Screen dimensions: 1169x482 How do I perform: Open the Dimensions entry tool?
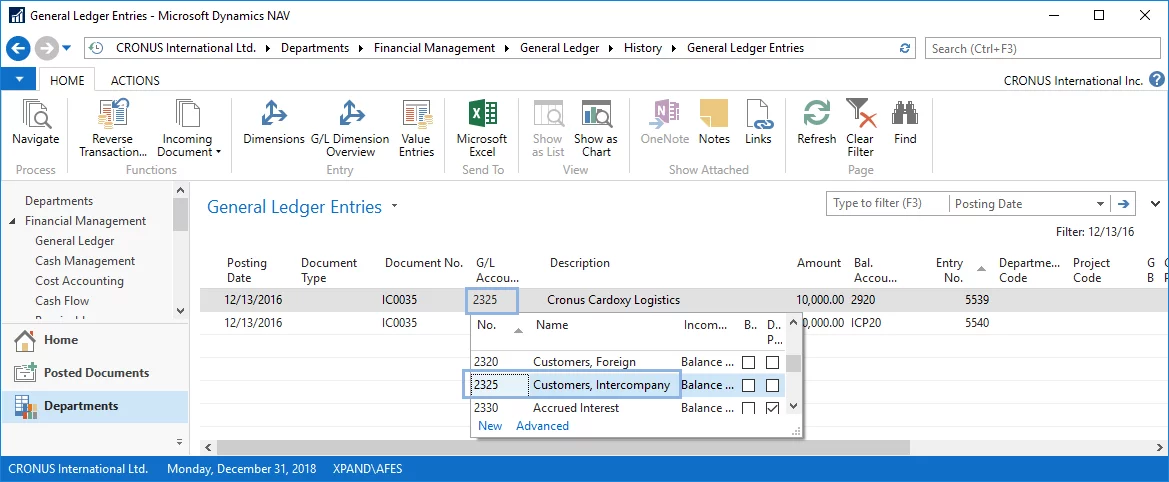[273, 117]
